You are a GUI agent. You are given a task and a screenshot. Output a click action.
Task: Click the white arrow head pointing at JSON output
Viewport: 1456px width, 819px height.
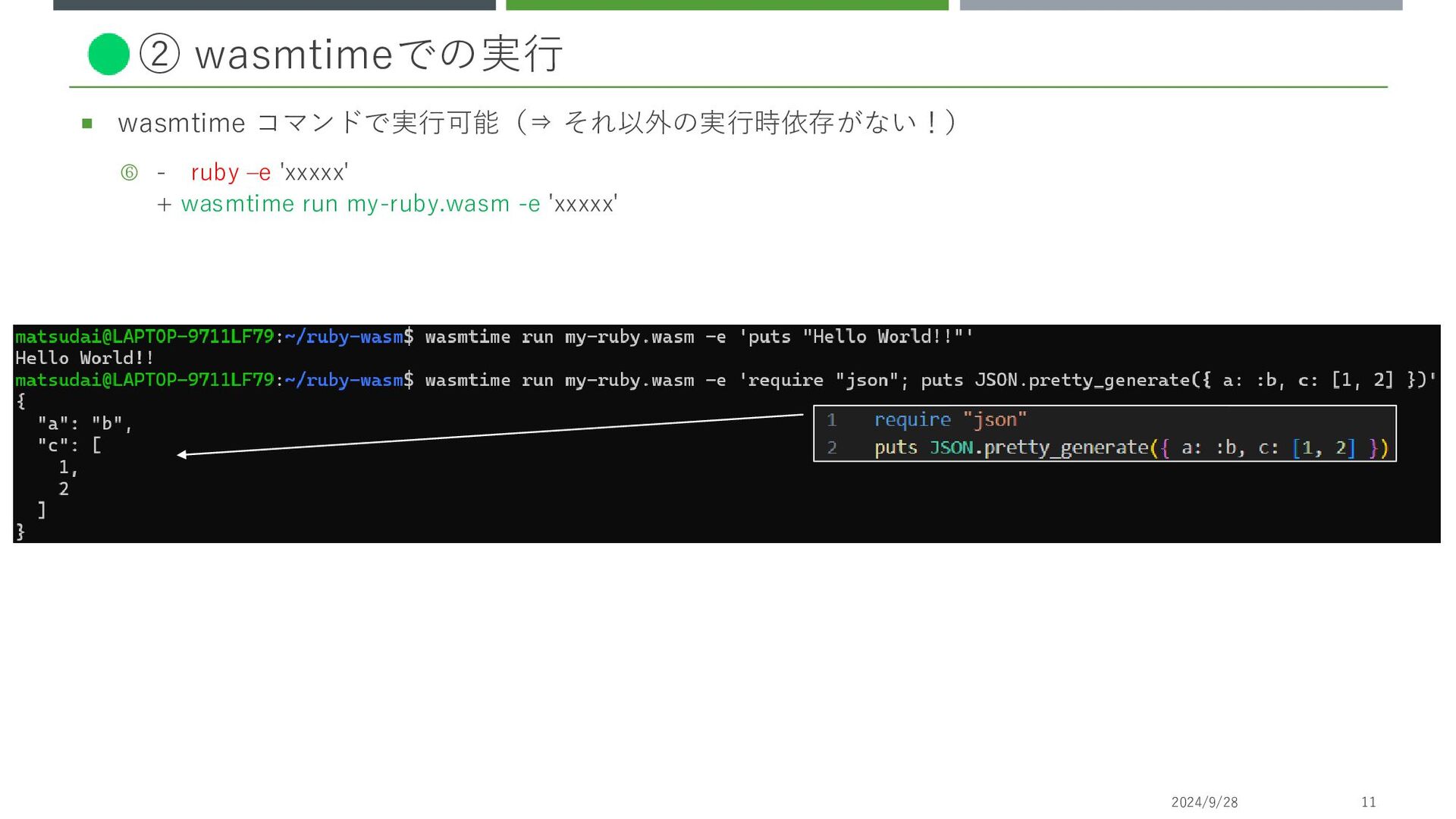(x=182, y=454)
